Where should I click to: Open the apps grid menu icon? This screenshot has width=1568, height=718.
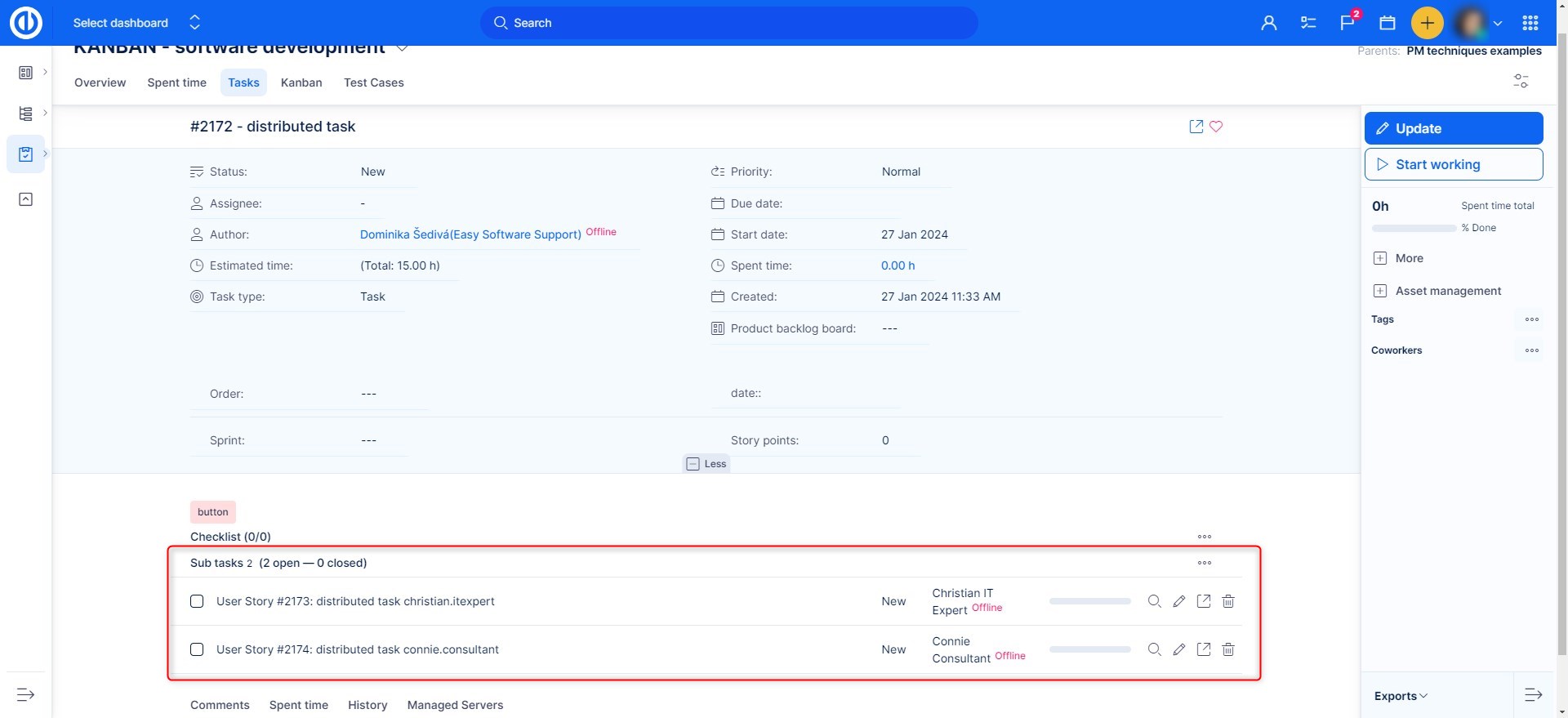point(1530,23)
